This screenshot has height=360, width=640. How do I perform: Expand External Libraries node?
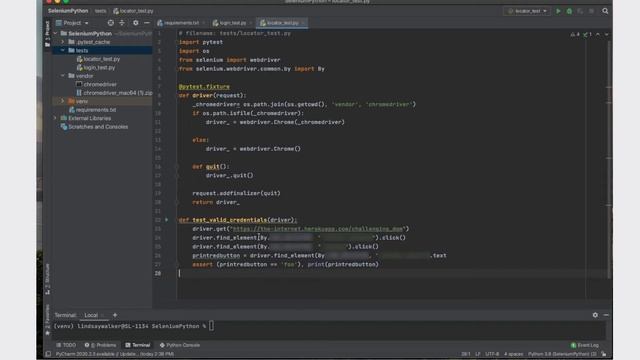point(56,118)
